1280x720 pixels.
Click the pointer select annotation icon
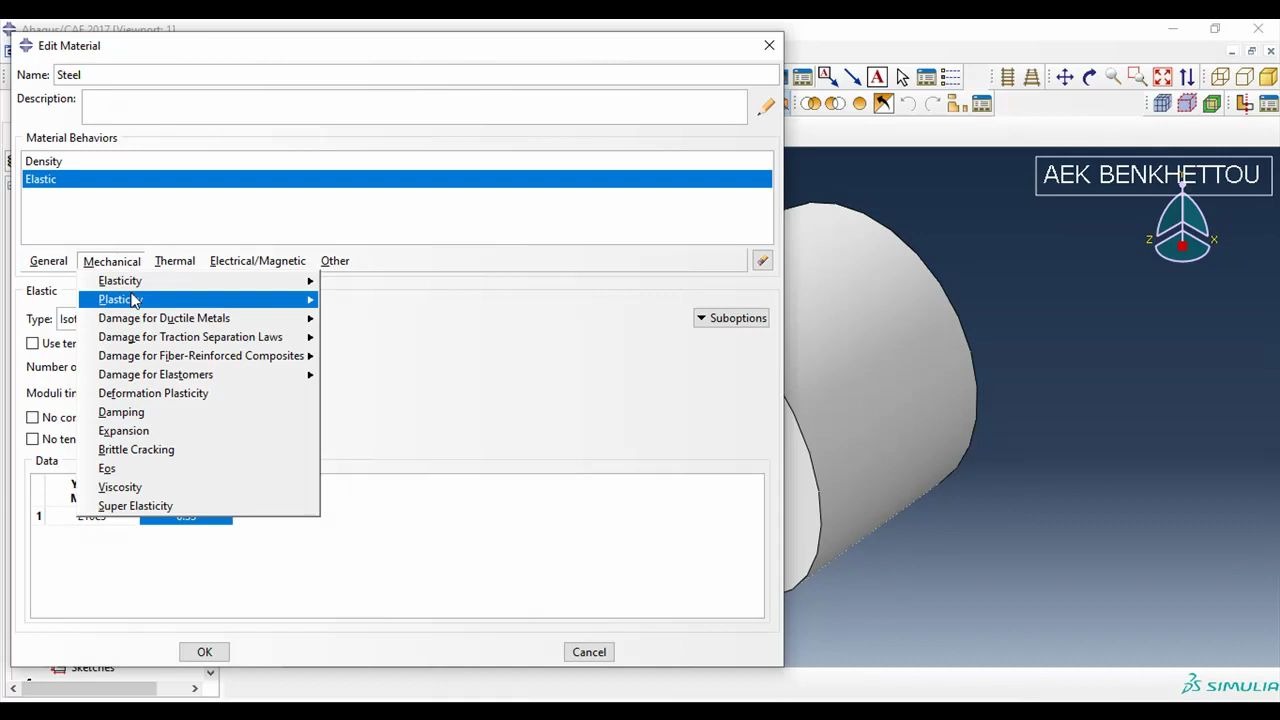pos(902,77)
